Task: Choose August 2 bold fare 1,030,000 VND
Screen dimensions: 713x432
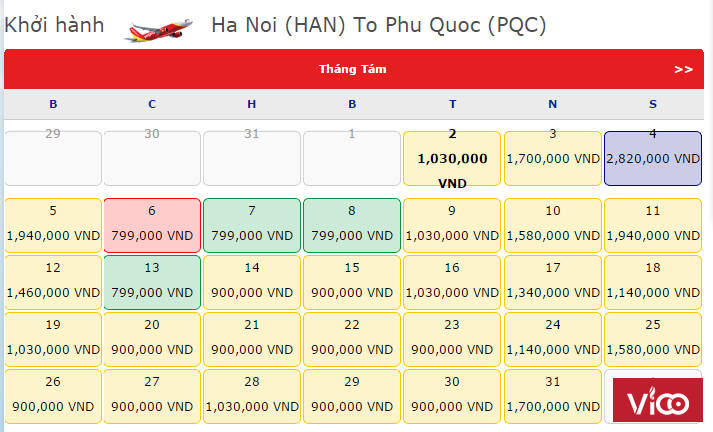Action: 452,158
